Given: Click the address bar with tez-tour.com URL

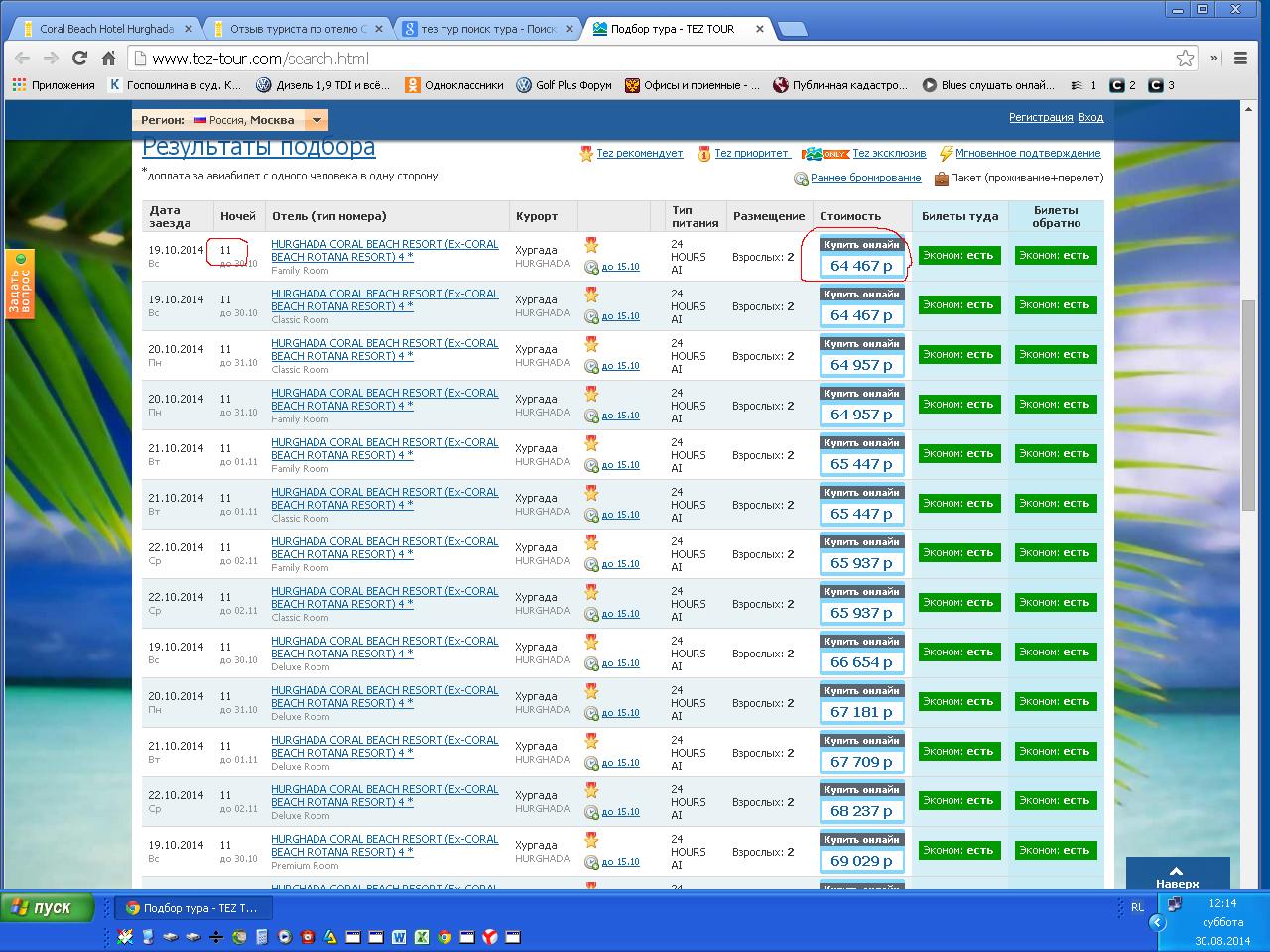Looking at the screenshot, I should pyautogui.click(x=655, y=59).
